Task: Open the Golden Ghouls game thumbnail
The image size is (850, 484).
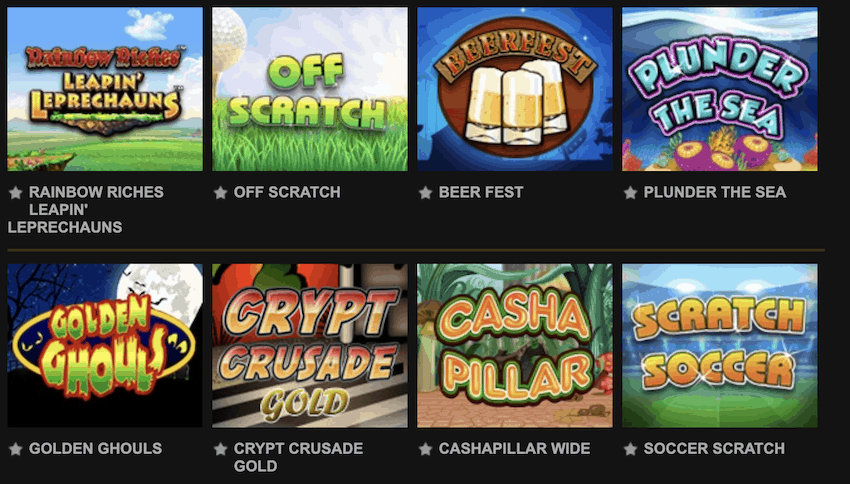Action: pos(105,346)
